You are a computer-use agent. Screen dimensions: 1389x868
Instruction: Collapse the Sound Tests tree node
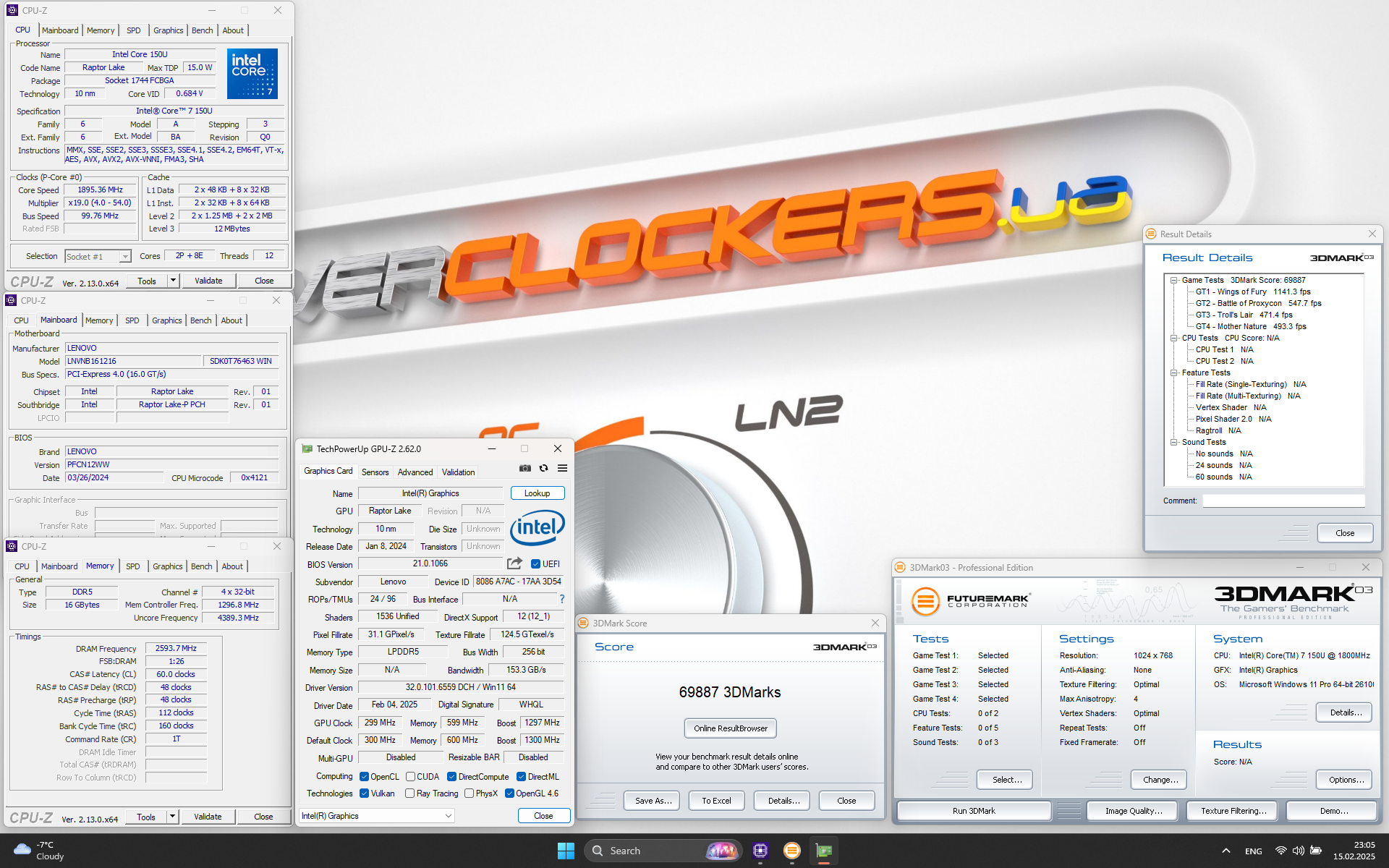[1173, 442]
